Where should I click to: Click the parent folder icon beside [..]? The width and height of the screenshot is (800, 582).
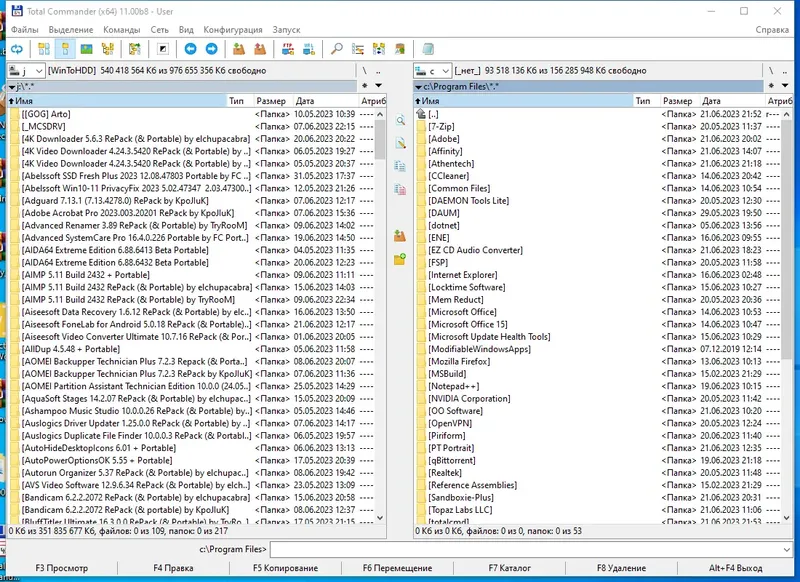point(420,114)
